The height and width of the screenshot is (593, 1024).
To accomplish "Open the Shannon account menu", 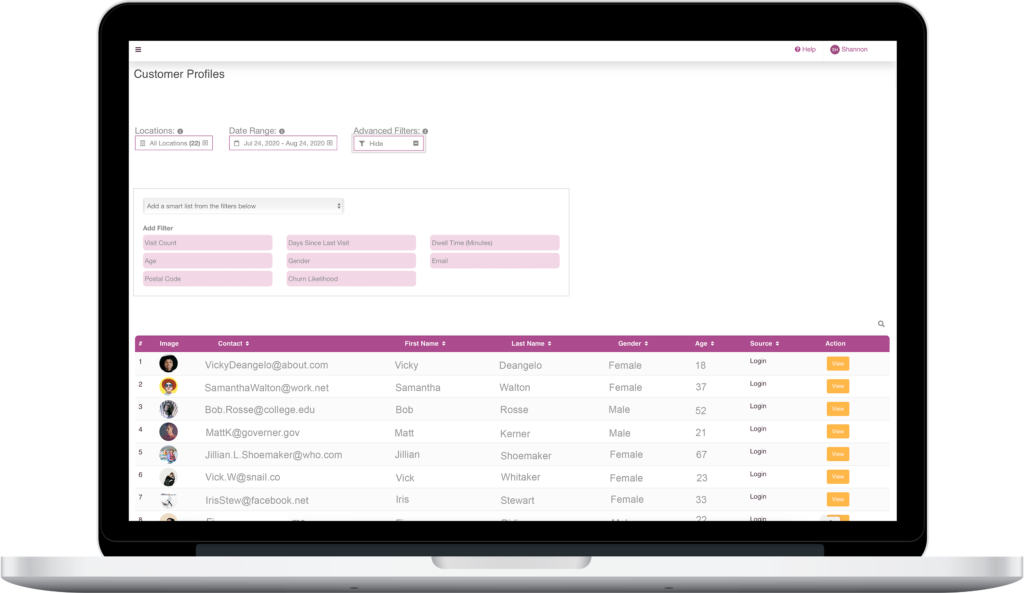I will click(x=850, y=48).
